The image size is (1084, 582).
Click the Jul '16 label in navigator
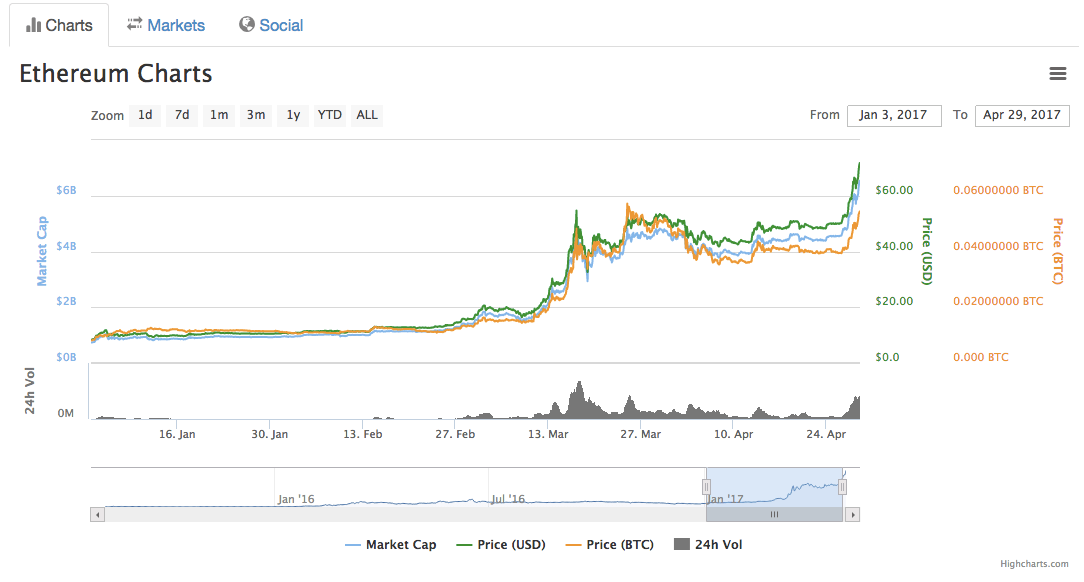point(508,499)
